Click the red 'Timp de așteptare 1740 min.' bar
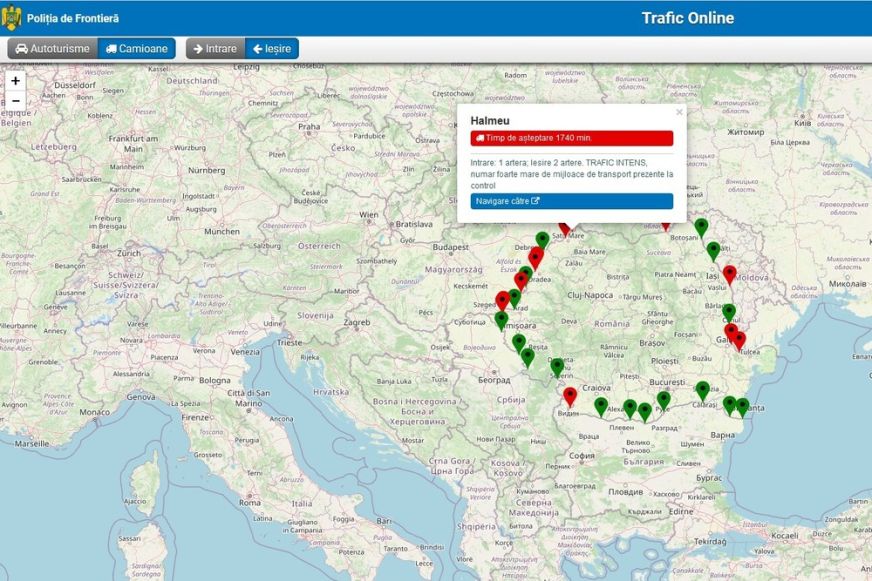Image resolution: width=872 pixels, height=581 pixels. pyautogui.click(x=572, y=138)
